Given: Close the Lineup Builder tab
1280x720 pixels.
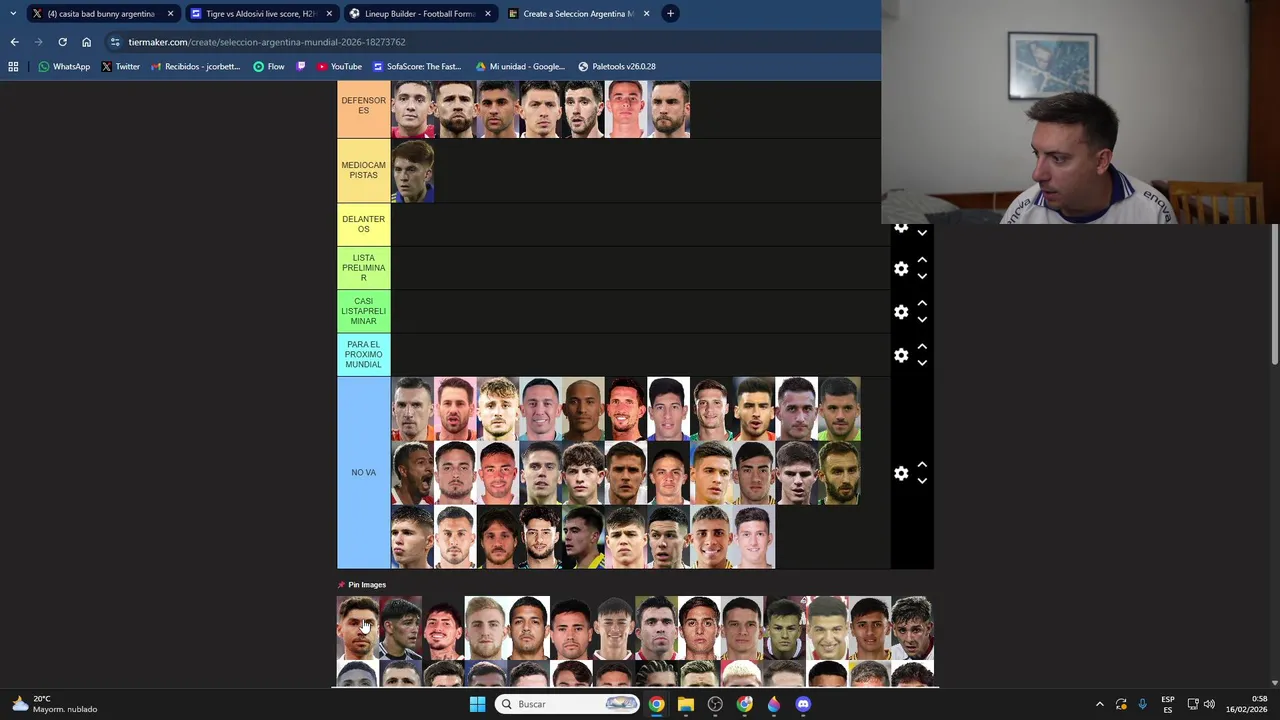Looking at the screenshot, I should pyautogui.click(x=488, y=14).
